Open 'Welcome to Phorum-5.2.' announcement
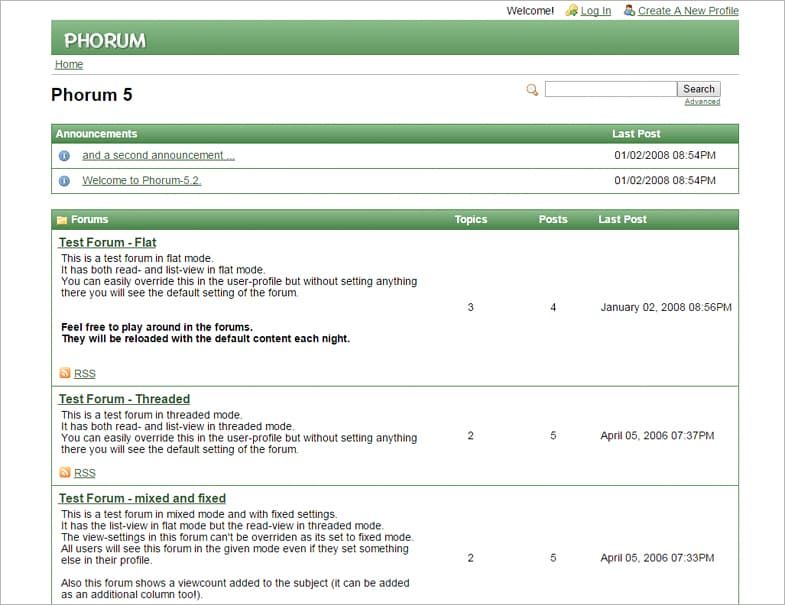Image resolution: width=785 pixels, height=605 pixels. 142,180
